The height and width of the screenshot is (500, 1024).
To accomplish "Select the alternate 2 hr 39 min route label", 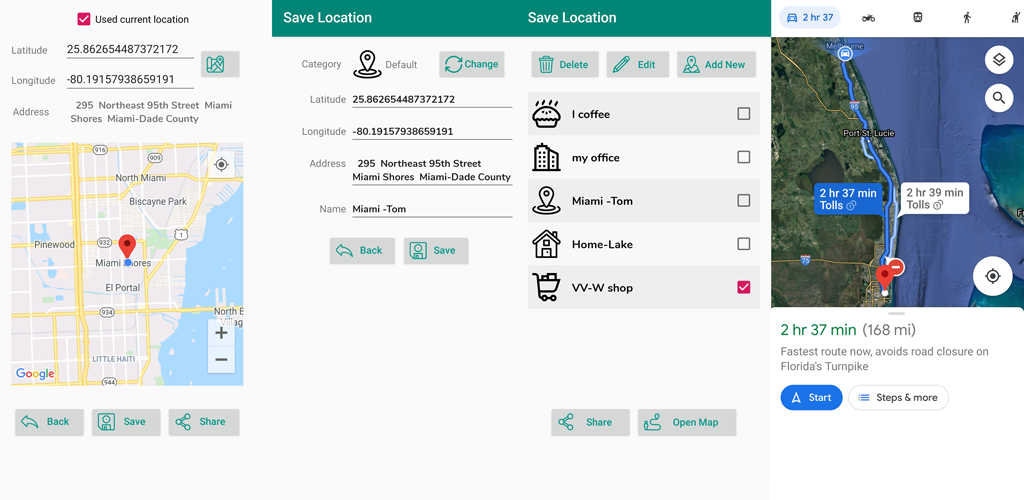I will 935,198.
